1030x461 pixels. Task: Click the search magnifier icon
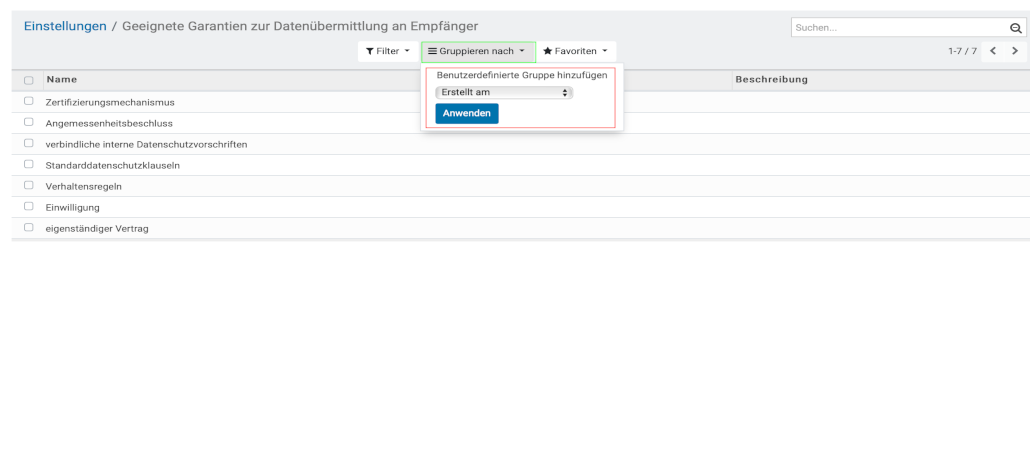(1015, 28)
